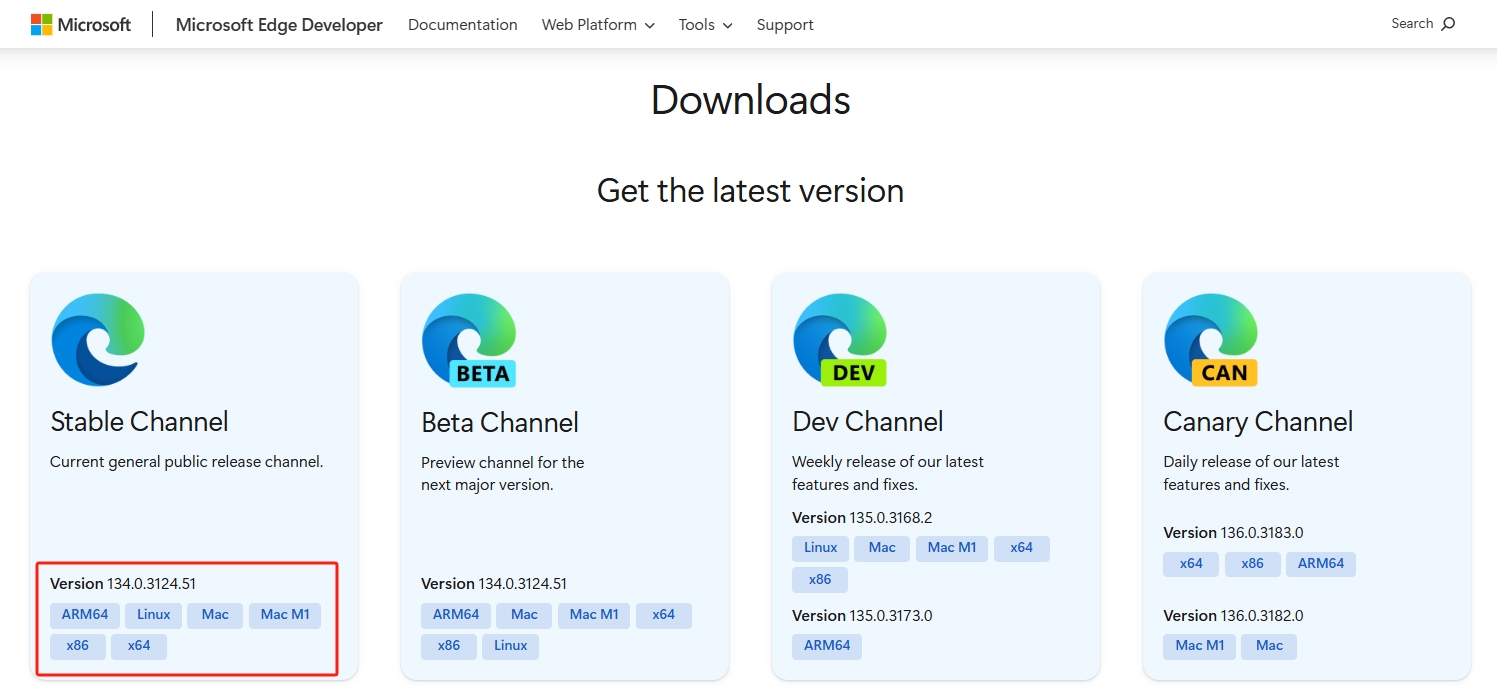The height and width of the screenshot is (700, 1497).
Task: Download Beta Channel x86 build
Action: click(x=449, y=646)
